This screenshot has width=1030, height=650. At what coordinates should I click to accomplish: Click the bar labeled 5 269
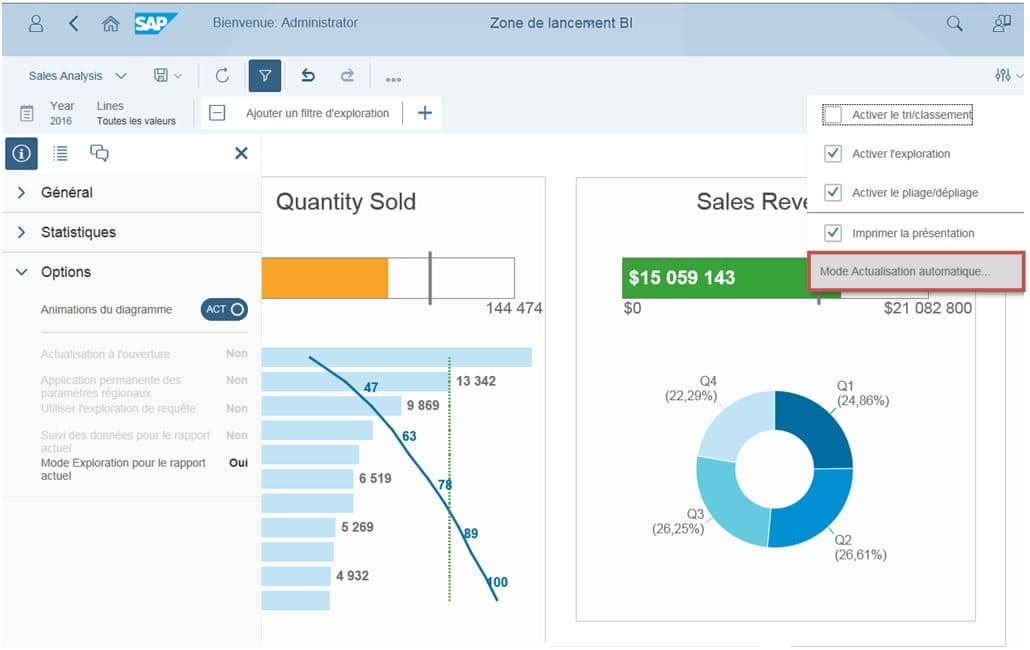click(298, 527)
